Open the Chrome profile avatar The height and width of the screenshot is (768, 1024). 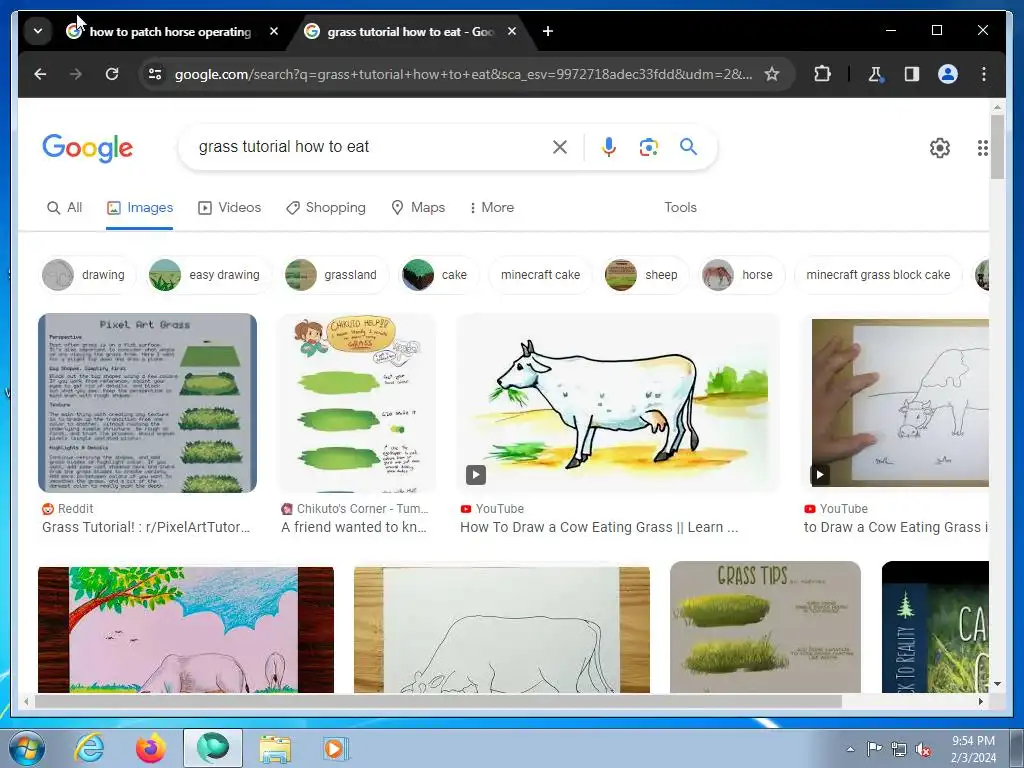(948, 74)
